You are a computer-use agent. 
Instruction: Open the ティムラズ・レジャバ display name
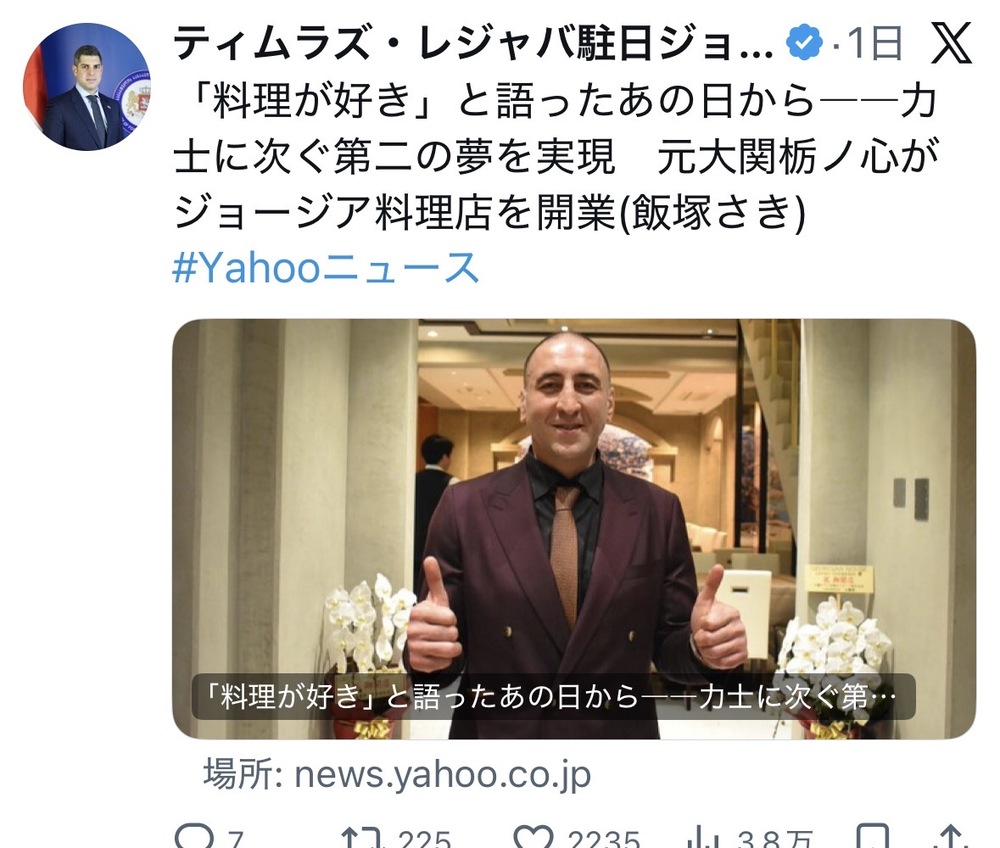coord(473,43)
